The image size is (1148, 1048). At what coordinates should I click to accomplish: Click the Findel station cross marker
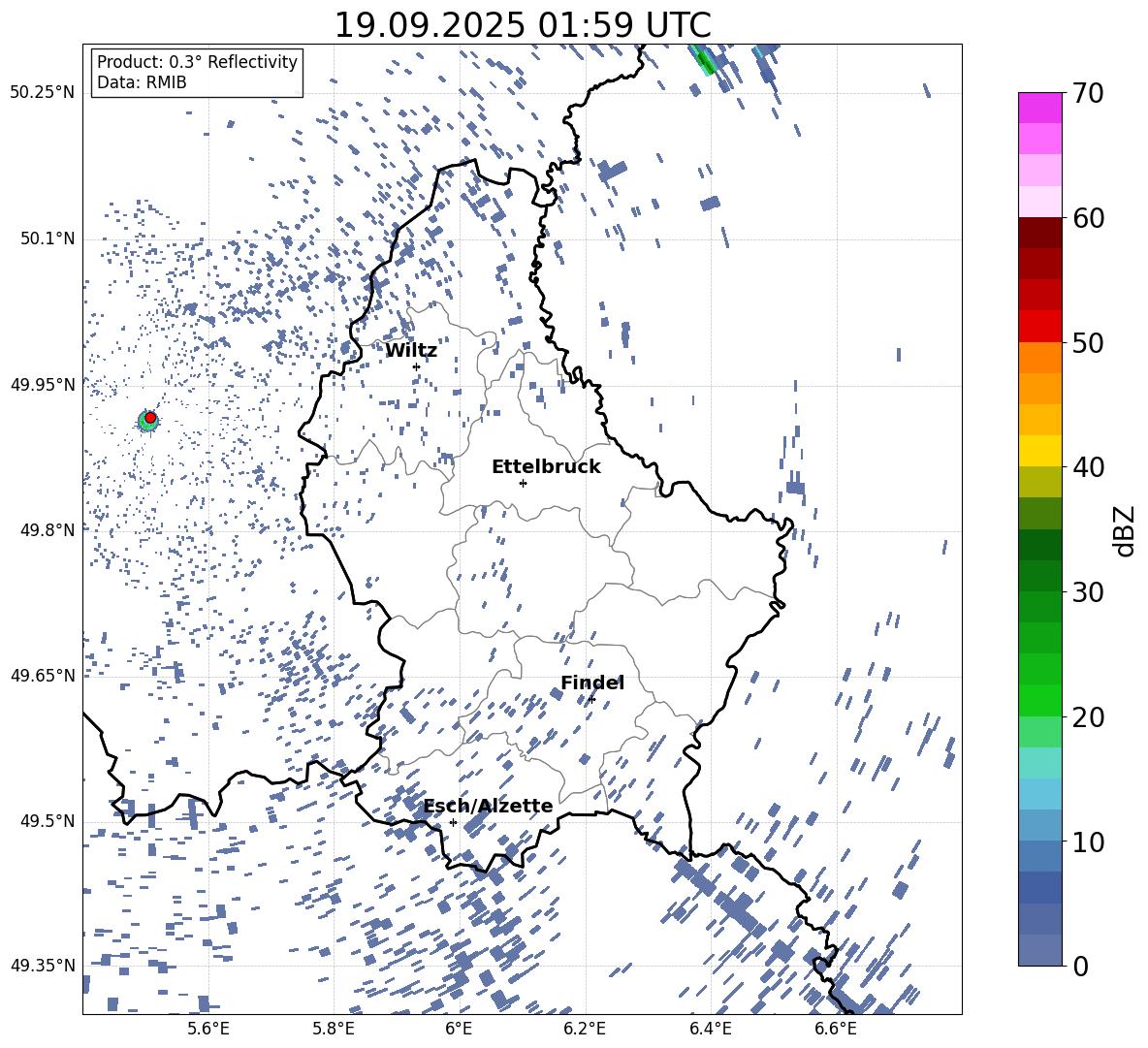[591, 700]
